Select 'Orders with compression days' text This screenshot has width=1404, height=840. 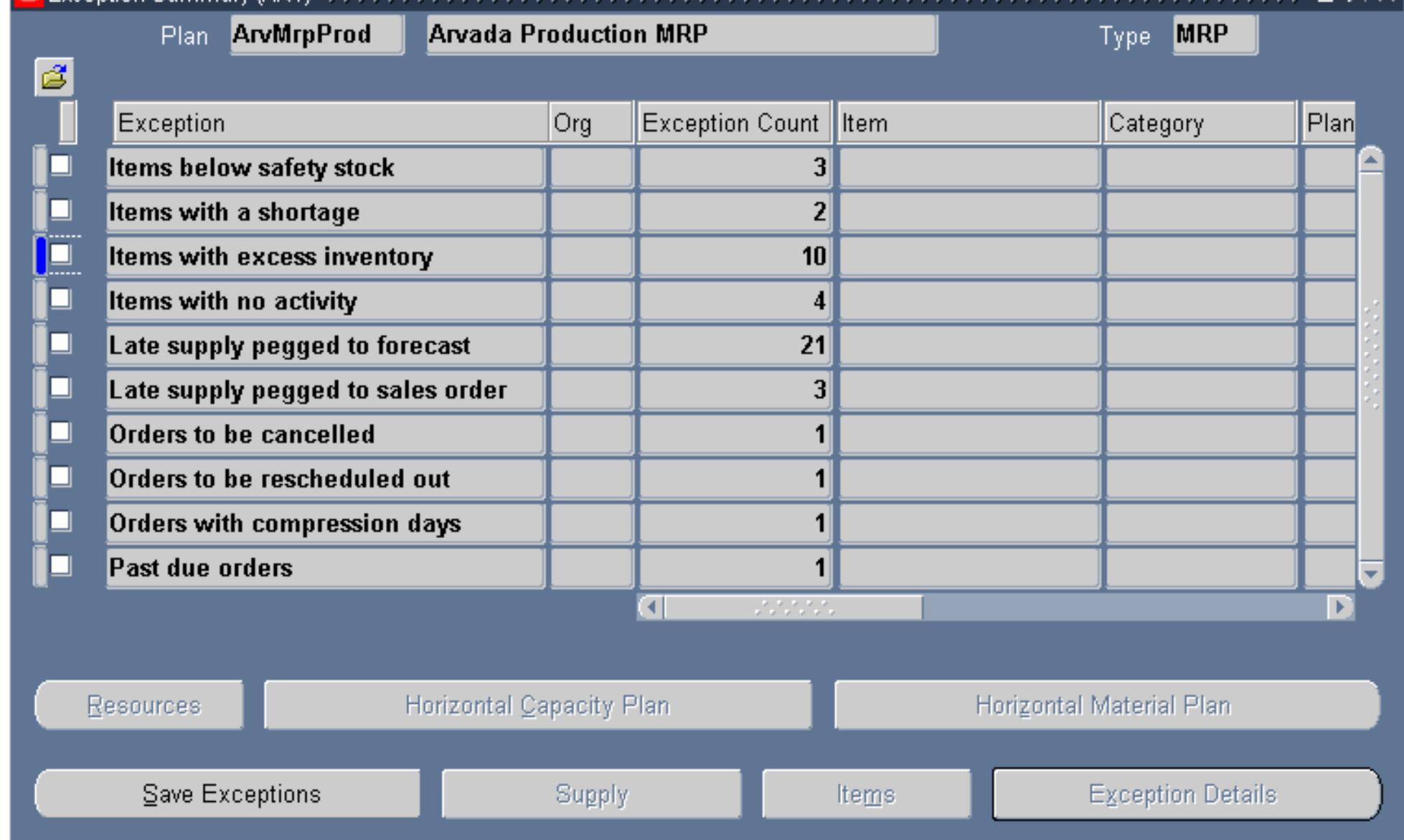(x=285, y=524)
